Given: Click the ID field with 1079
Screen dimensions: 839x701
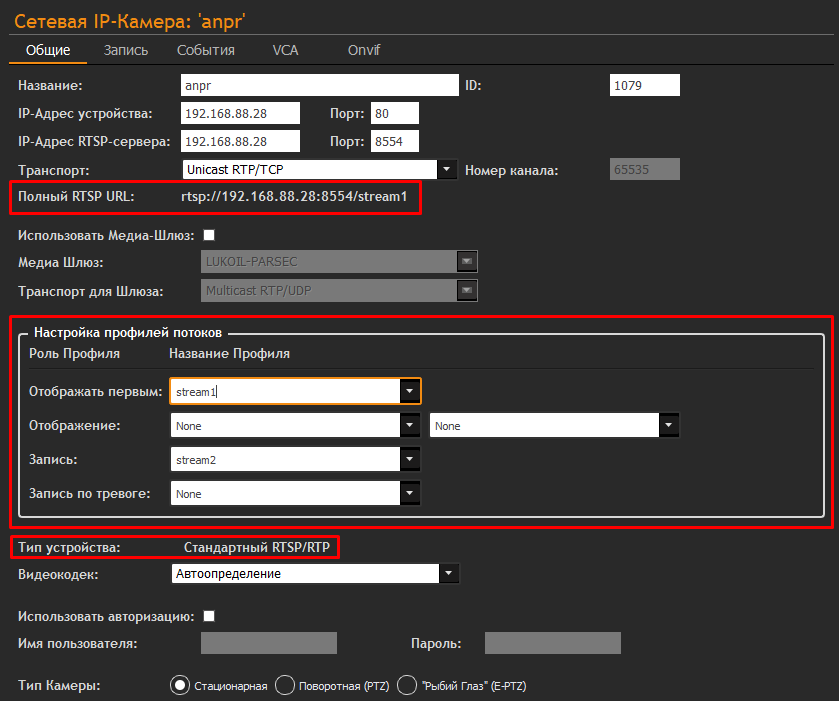Looking at the screenshot, I should point(644,86).
